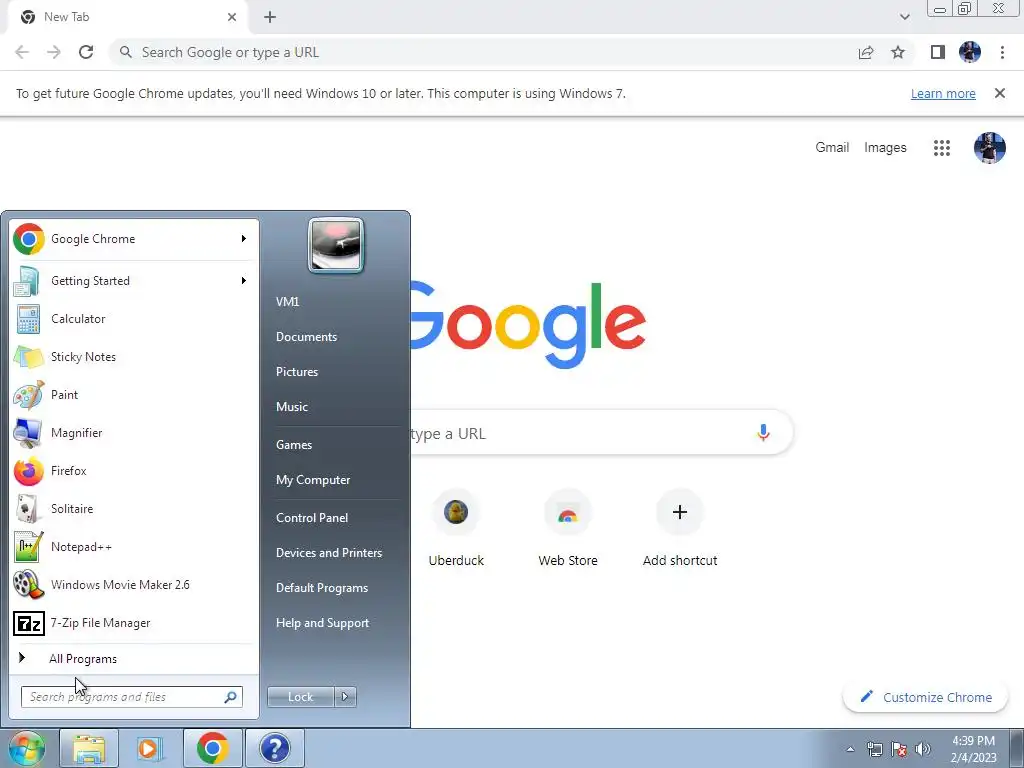Open Chrome profile avatar in toolbar
The height and width of the screenshot is (768, 1024).
(970, 52)
